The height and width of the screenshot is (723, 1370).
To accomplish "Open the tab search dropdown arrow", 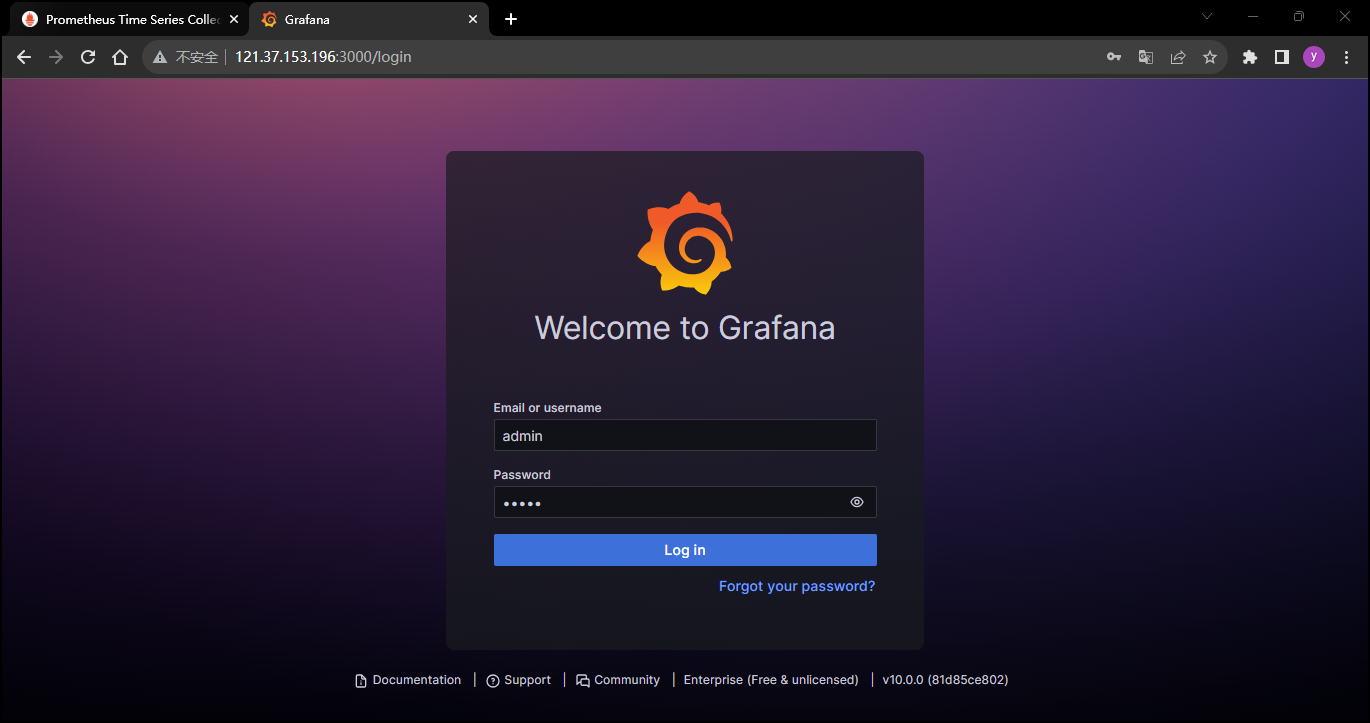I will [x=1207, y=16].
